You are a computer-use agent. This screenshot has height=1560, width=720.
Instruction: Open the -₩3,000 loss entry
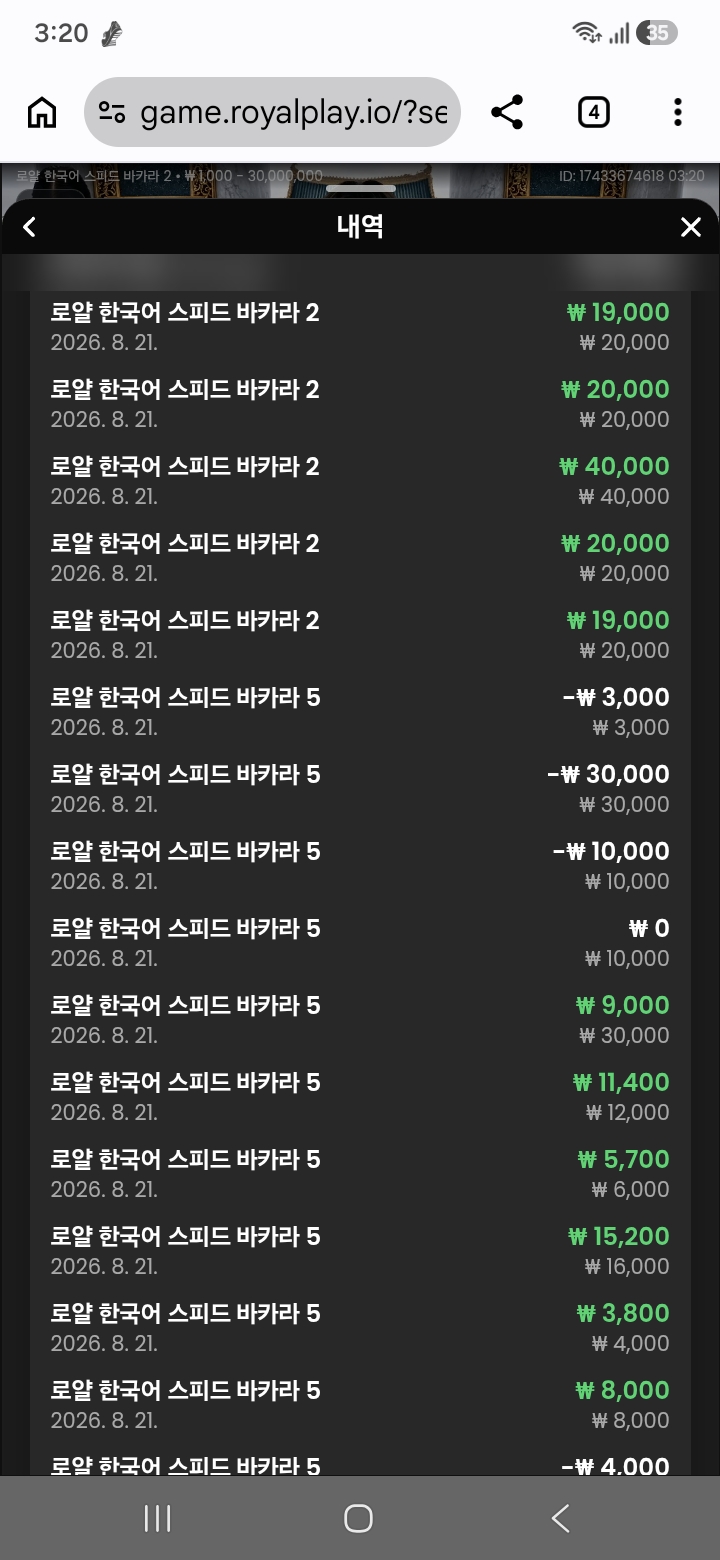coord(360,711)
